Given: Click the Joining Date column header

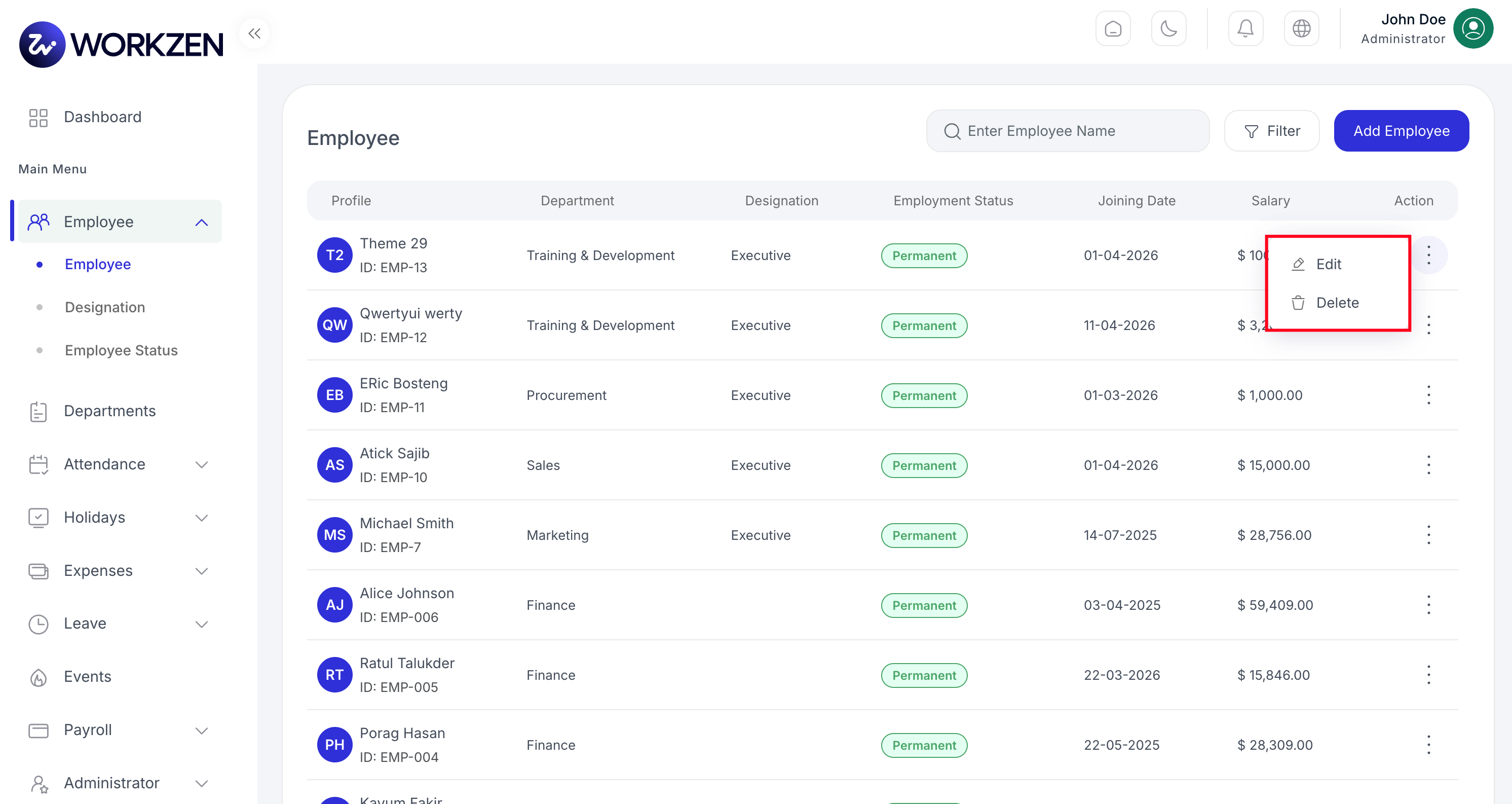Looking at the screenshot, I should pyautogui.click(x=1137, y=201).
